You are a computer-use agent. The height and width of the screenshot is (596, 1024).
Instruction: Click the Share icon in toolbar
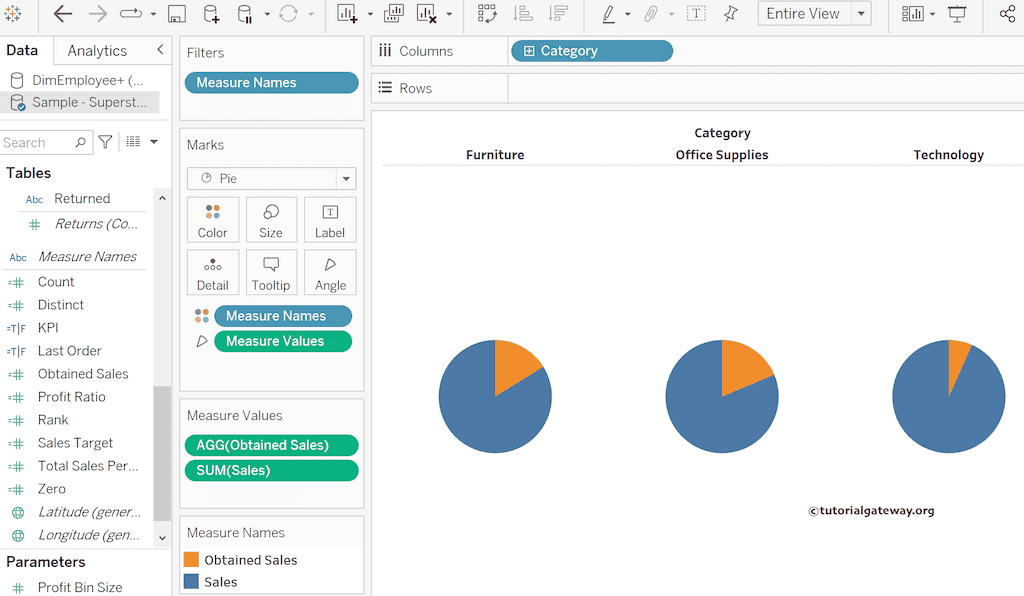pos(1008,14)
